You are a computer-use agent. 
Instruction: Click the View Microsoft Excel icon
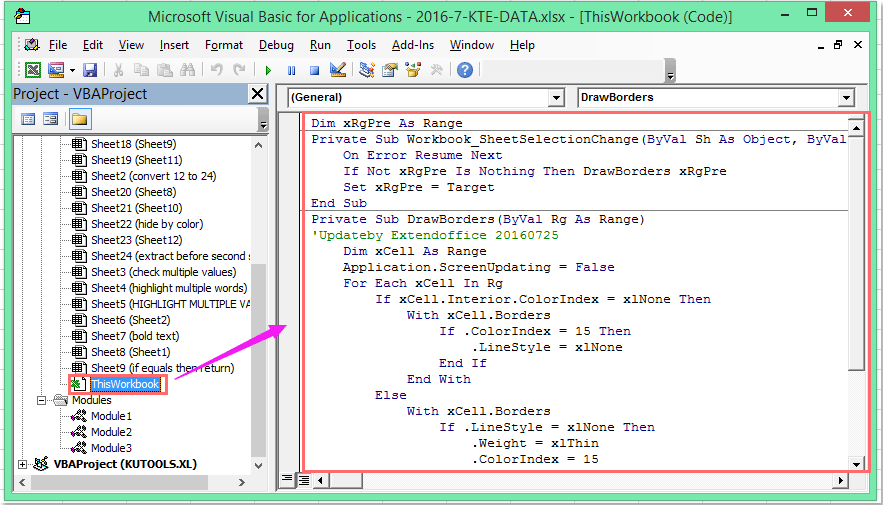coord(33,70)
